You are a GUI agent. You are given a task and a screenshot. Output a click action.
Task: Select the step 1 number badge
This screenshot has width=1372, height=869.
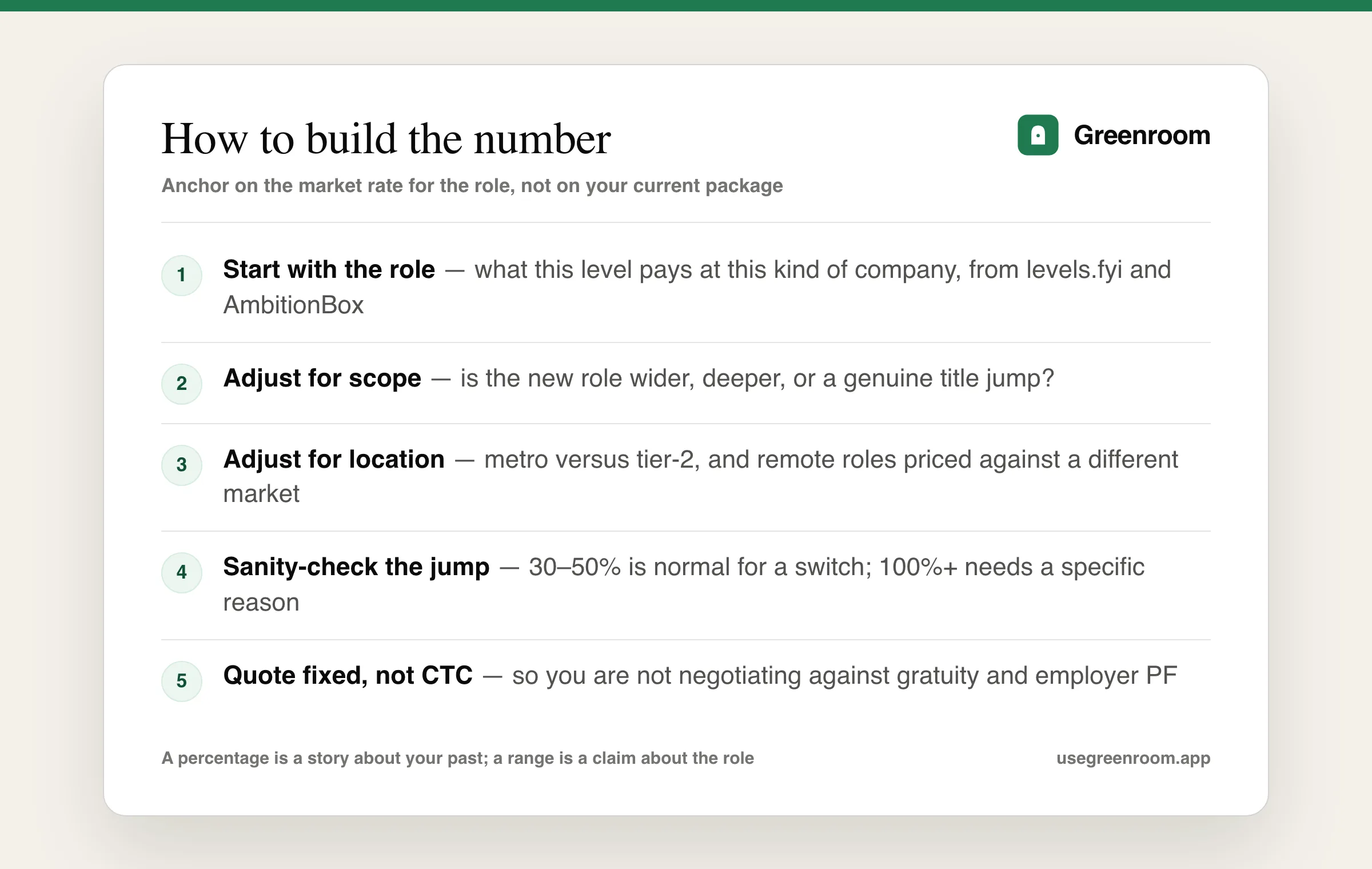click(182, 276)
